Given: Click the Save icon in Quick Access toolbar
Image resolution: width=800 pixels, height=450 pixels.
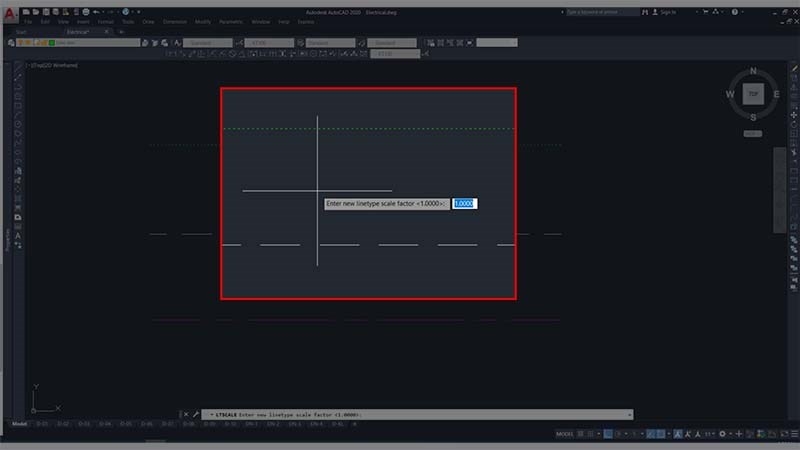Looking at the screenshot, I should tap(46, 12).
